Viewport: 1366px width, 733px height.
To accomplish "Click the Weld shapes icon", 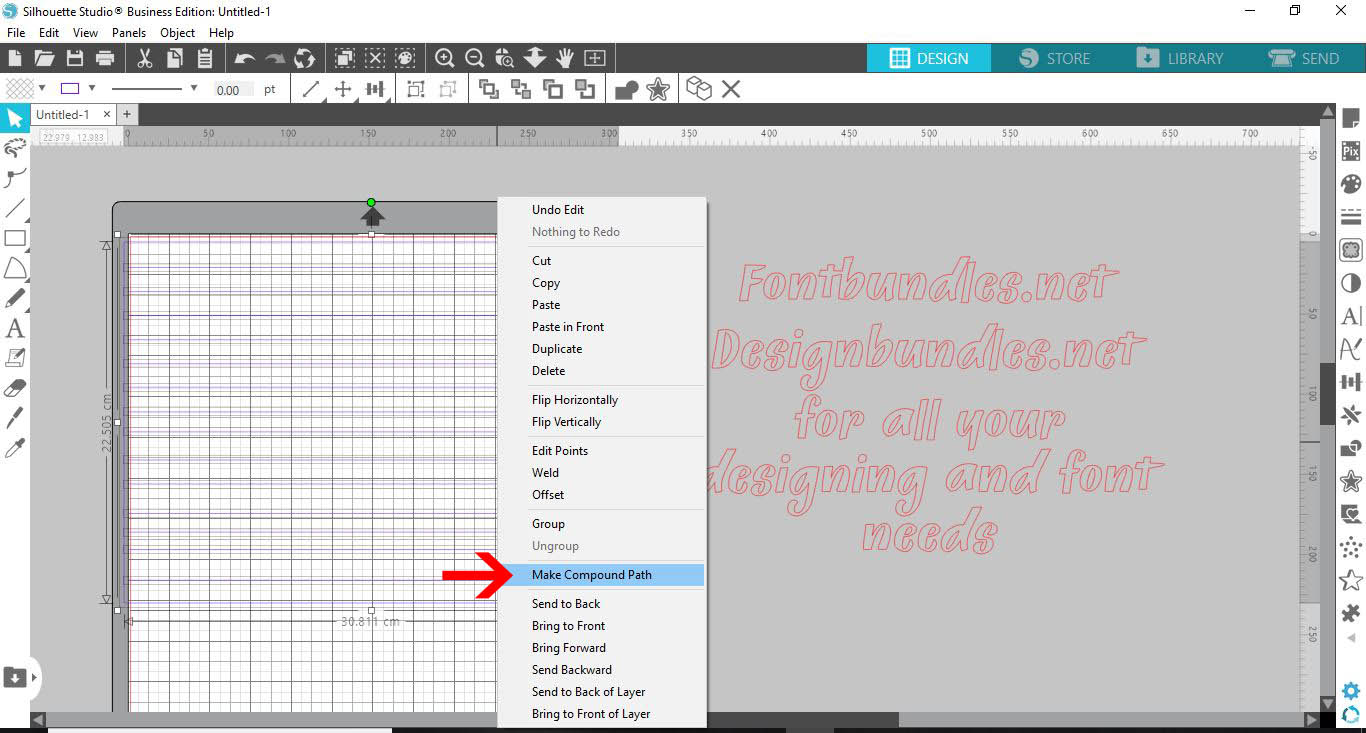I will (x=627, y=90).
